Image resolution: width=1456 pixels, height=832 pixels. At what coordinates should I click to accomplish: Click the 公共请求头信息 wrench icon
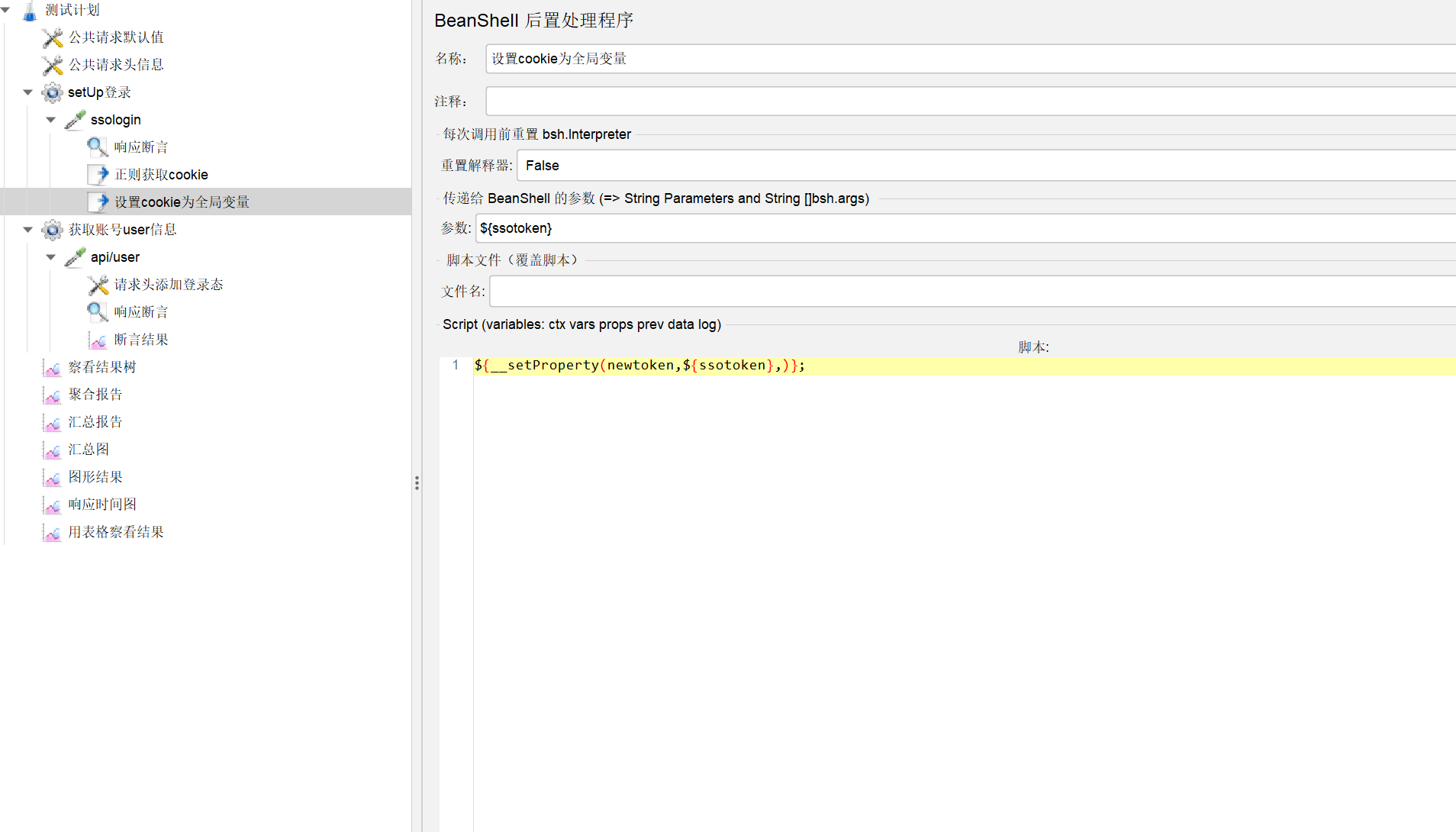tap(52, 65)
